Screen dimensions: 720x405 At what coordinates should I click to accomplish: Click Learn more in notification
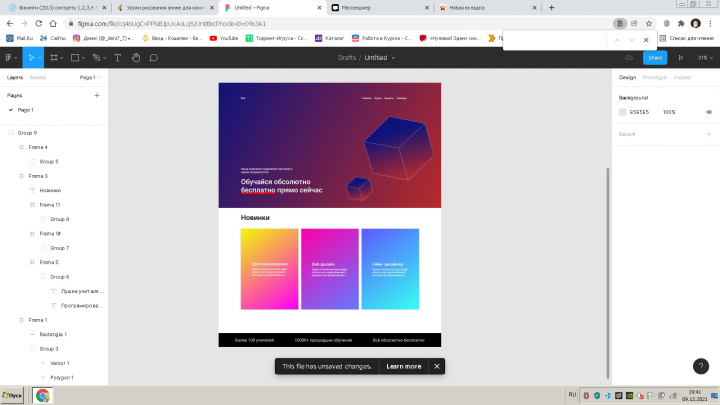pos(404,366)
